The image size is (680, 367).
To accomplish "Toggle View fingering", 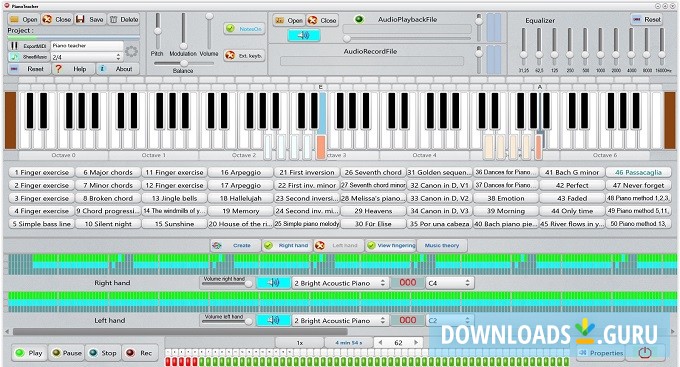I will pos(391,246).
